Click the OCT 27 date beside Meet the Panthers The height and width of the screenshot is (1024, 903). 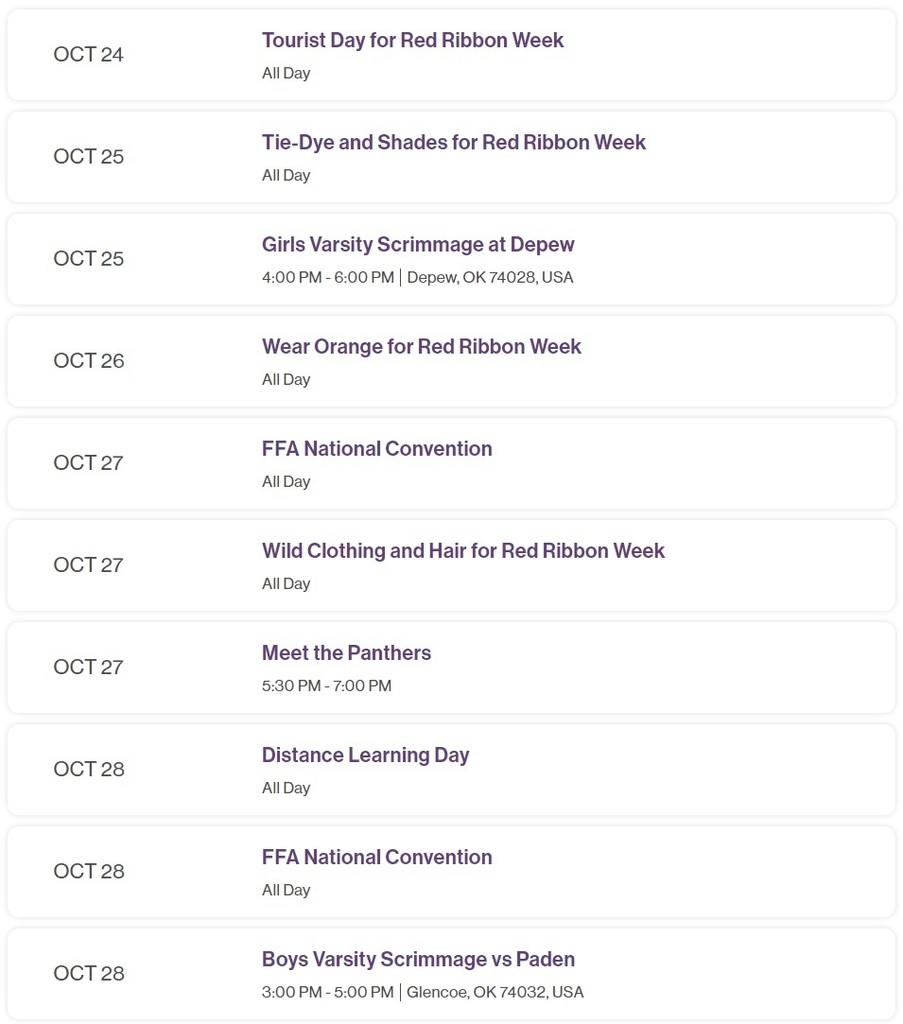(88, 667)
